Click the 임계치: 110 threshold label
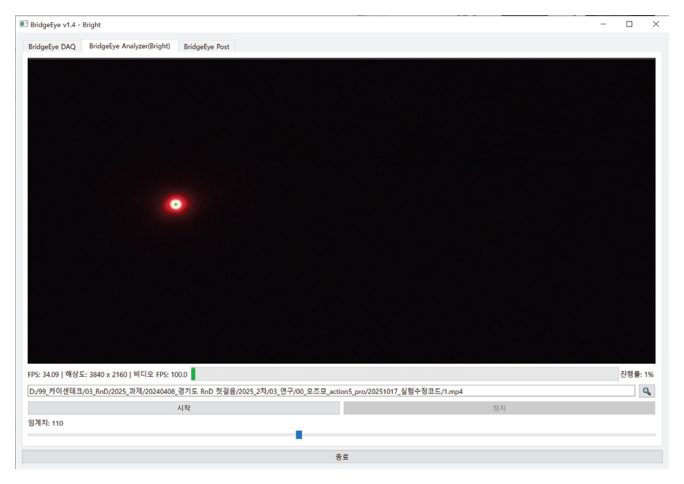The height and width of the screenshot is (484, 684). pos(45,423)
